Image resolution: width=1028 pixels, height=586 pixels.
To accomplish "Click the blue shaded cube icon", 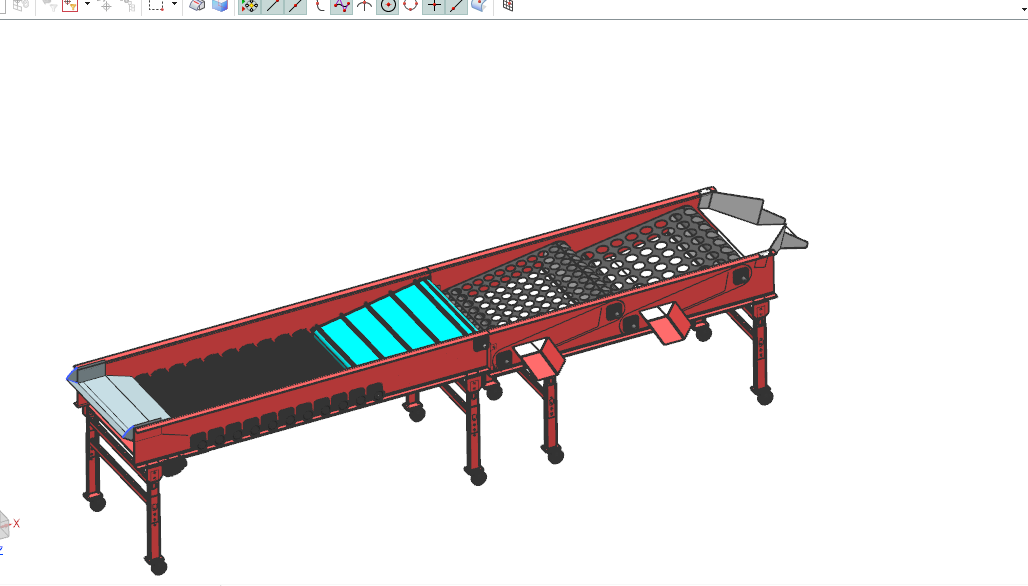I will [220, 6].
